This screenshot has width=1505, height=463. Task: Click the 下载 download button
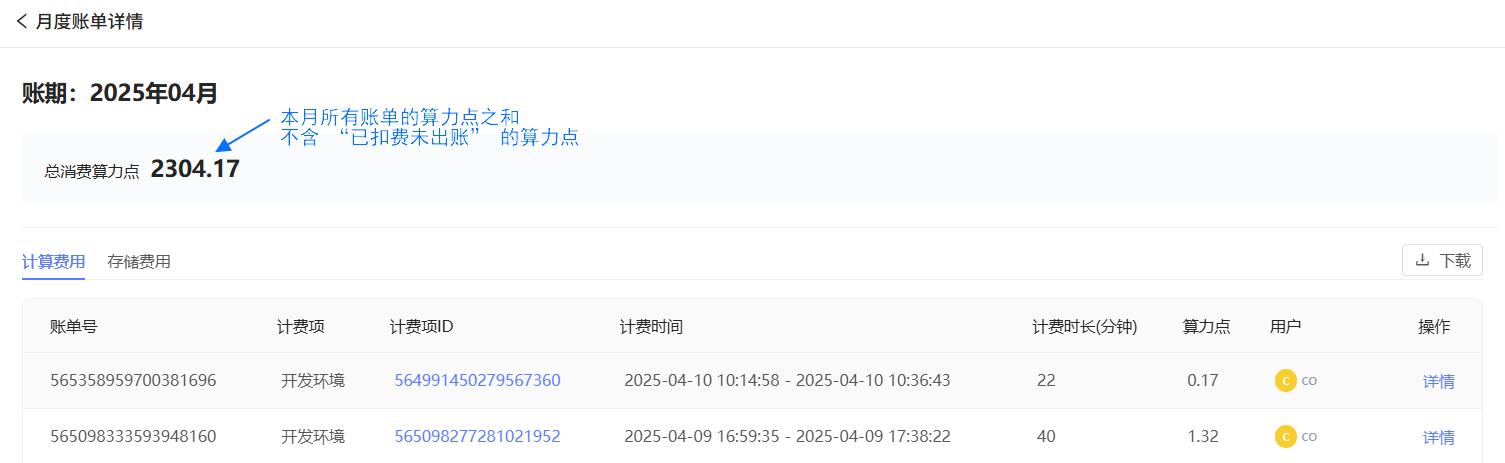click(x=1442, y=260)
